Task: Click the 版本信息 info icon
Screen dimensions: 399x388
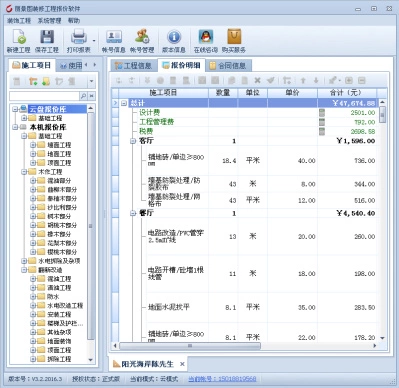Action: point(174,37)
